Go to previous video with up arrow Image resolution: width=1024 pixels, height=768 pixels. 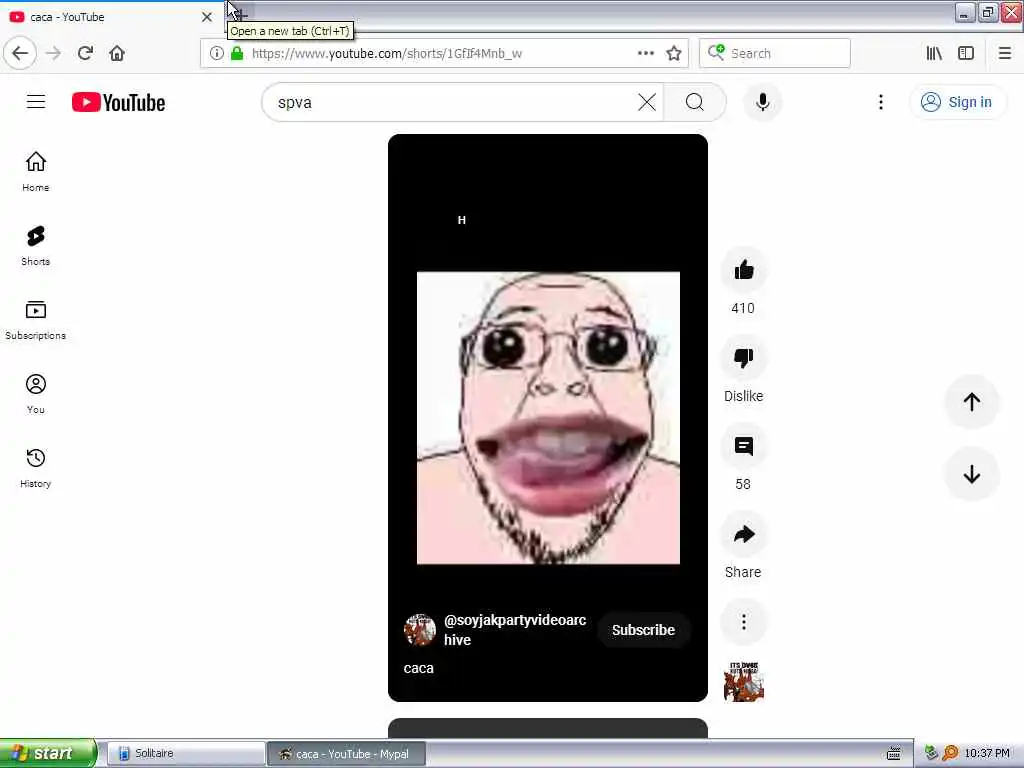pos(972,402)
